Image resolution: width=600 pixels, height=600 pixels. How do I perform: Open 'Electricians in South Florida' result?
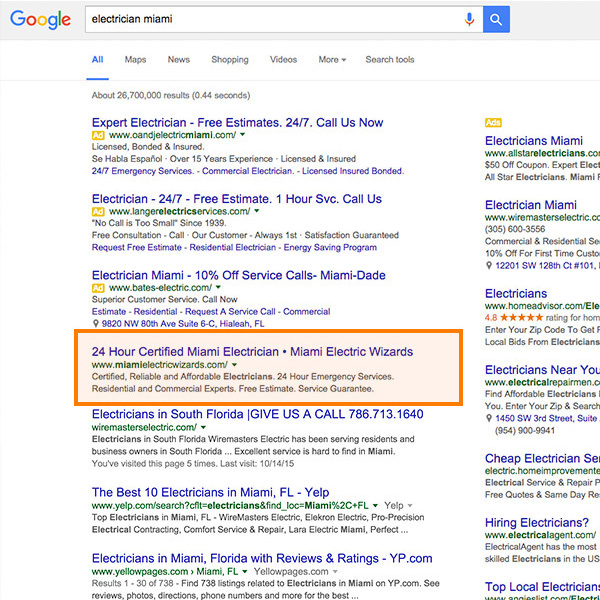pyautogui.click(x=258, y=414)
